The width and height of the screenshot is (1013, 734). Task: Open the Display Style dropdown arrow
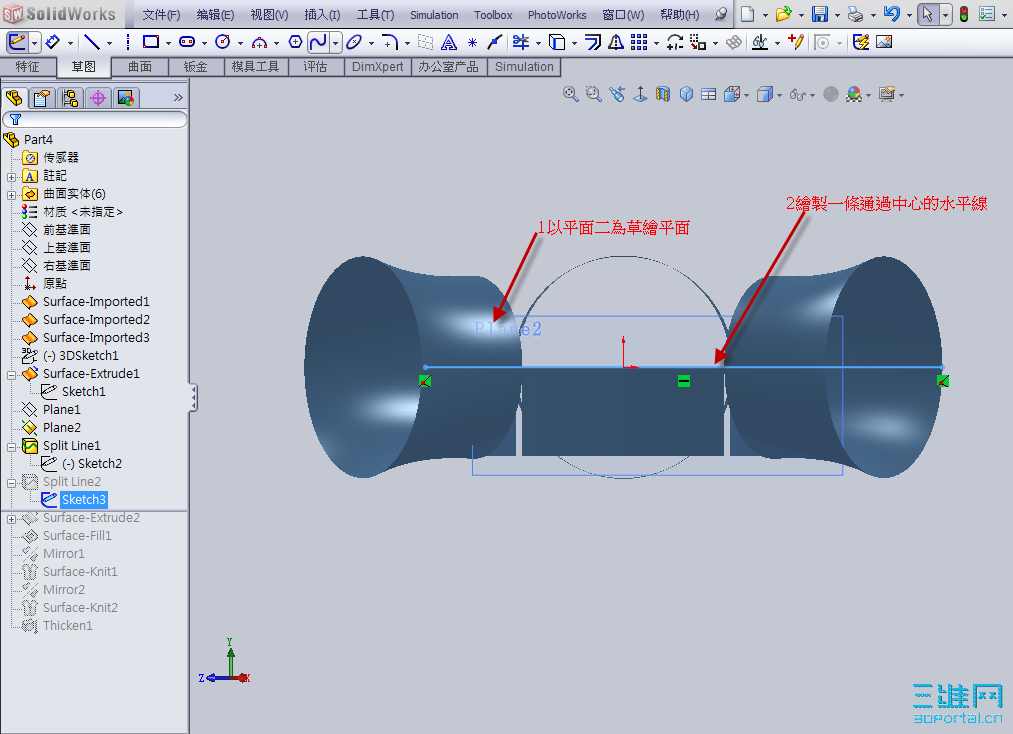point(780,96)
